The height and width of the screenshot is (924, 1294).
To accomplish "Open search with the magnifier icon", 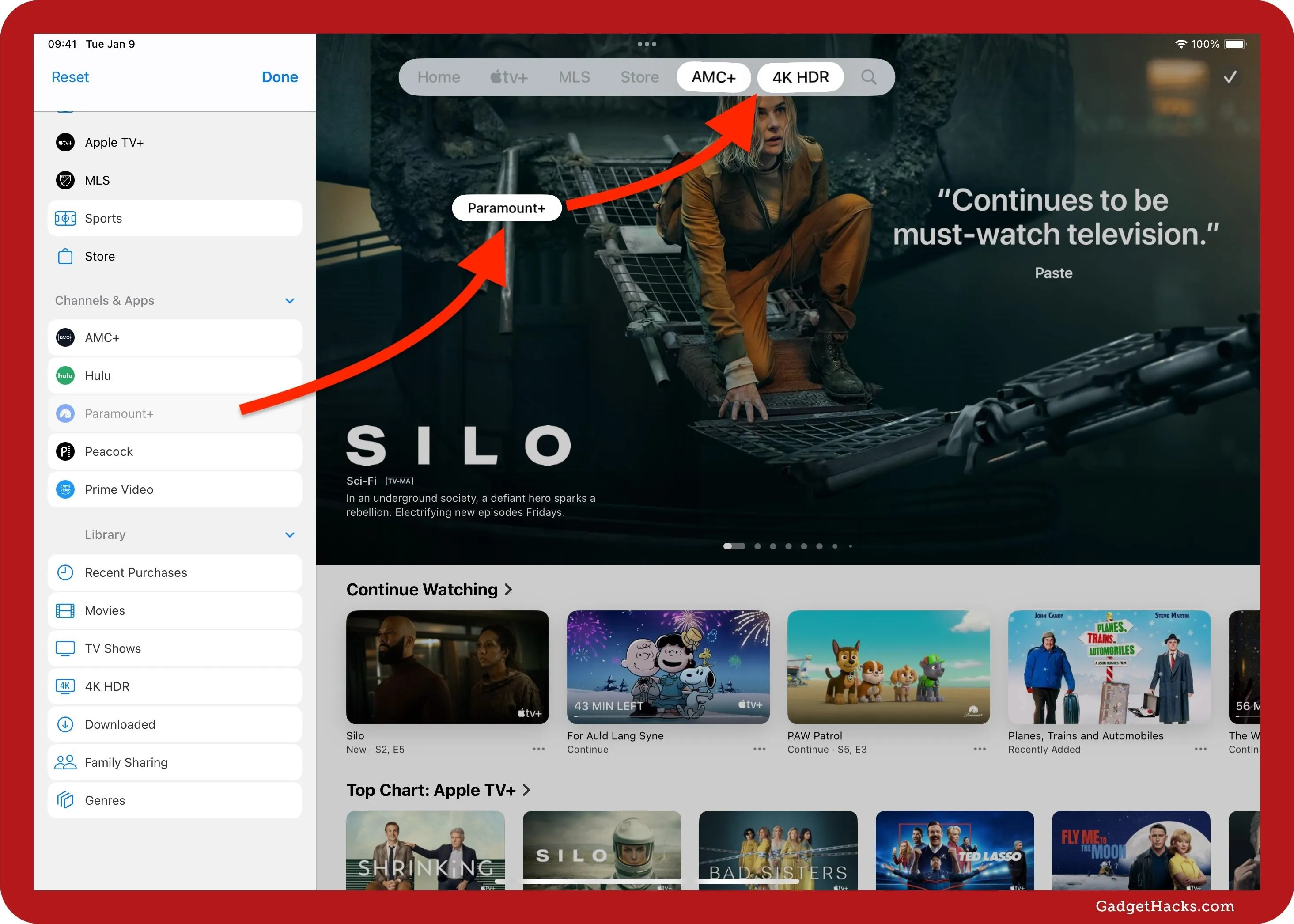I will pyautogui.click(x=869, y=77).
